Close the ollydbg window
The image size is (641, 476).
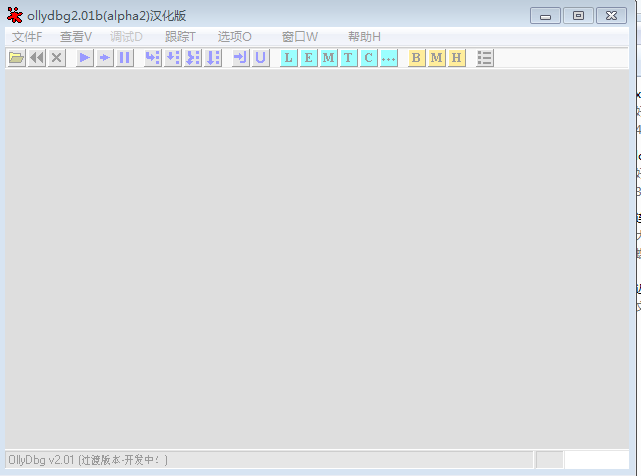(611, 16)
